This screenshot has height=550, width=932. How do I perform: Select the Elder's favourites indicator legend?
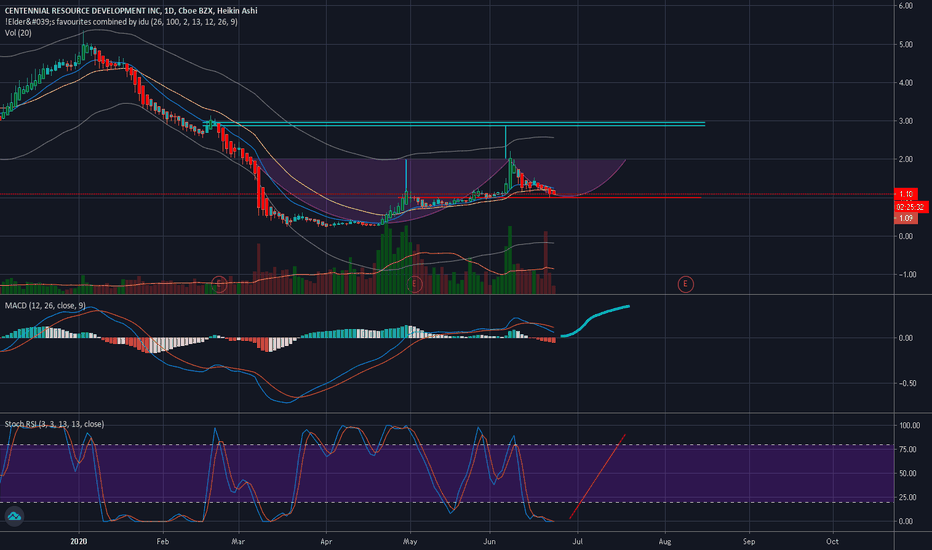(121, 22)
